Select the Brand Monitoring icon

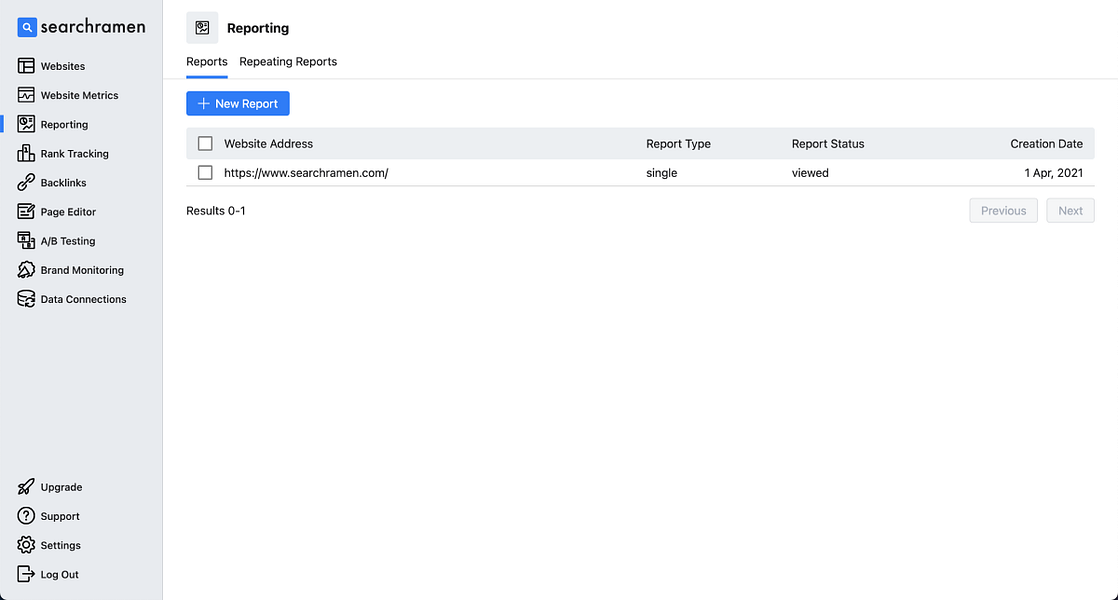26,270
